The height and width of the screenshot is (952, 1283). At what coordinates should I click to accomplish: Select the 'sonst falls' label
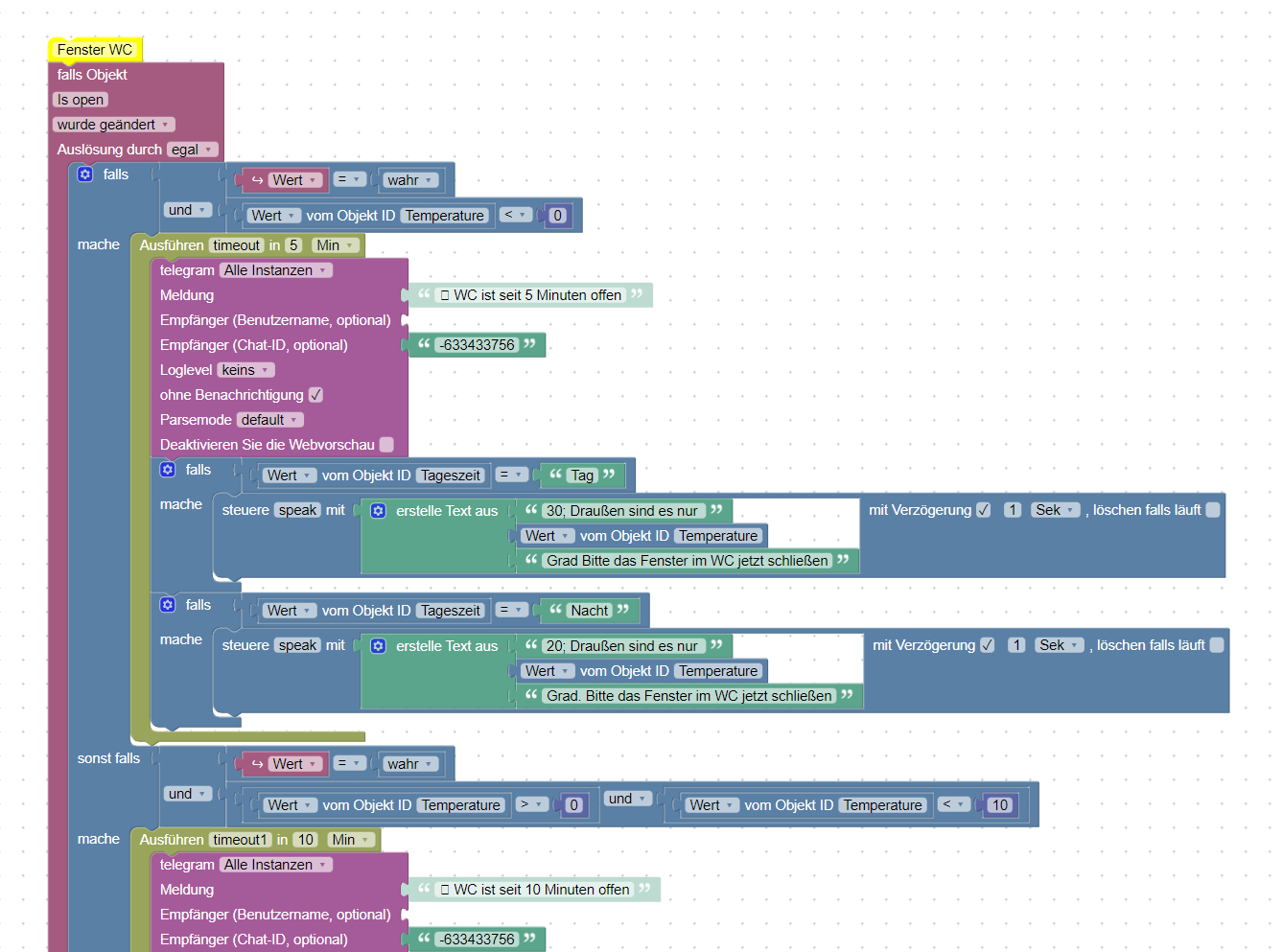(108, 758)
